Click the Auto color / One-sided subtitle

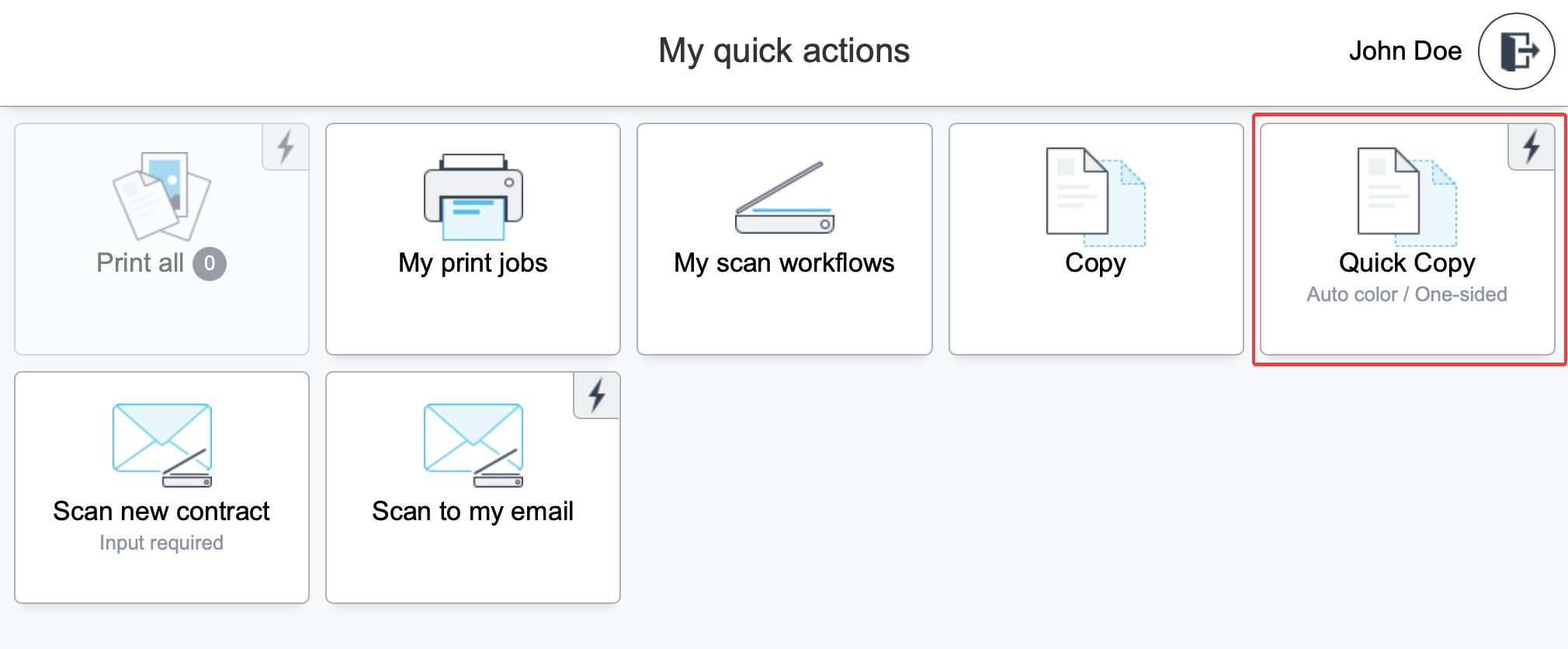1407,295
